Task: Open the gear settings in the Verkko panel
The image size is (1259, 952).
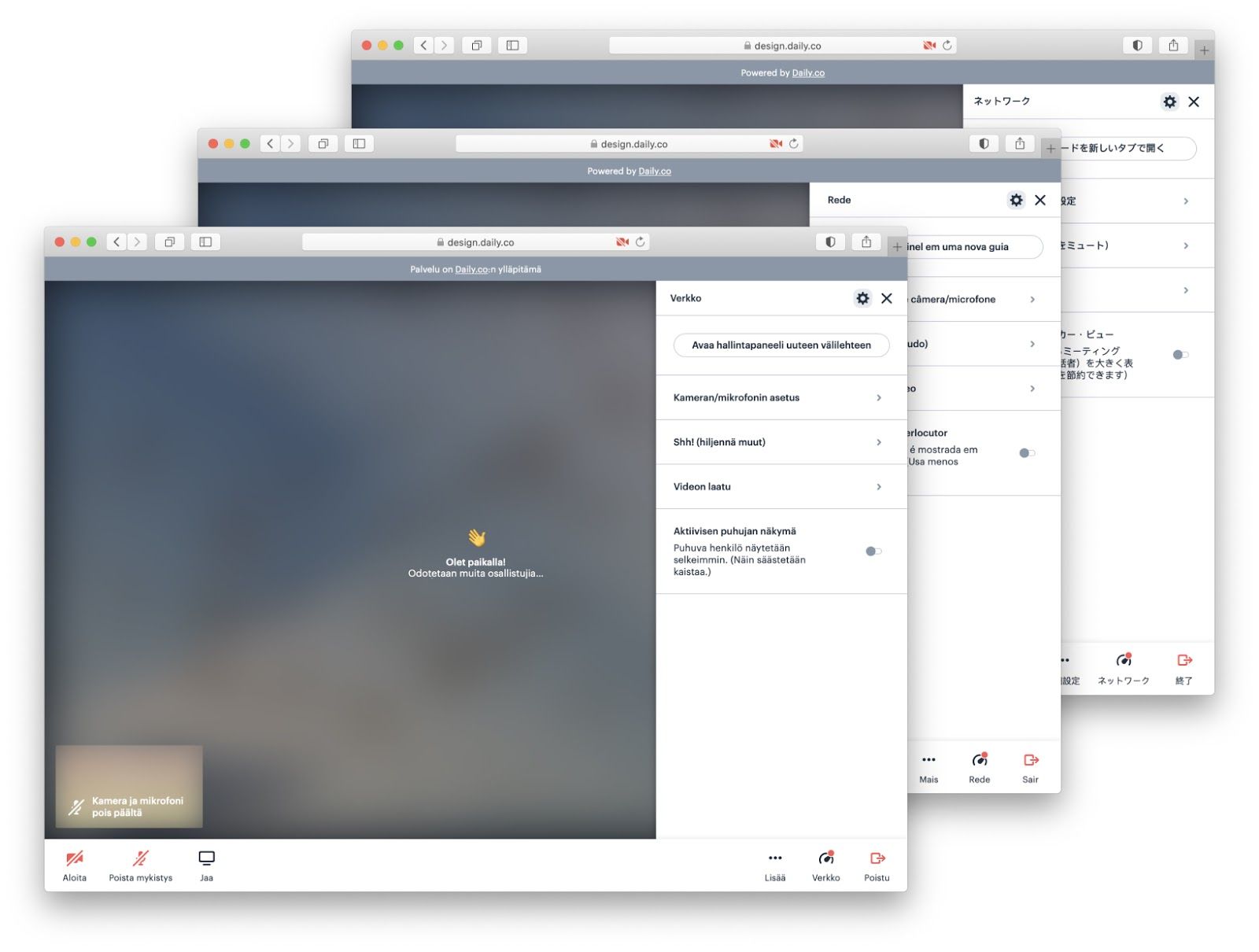Action: coord(862,298)
